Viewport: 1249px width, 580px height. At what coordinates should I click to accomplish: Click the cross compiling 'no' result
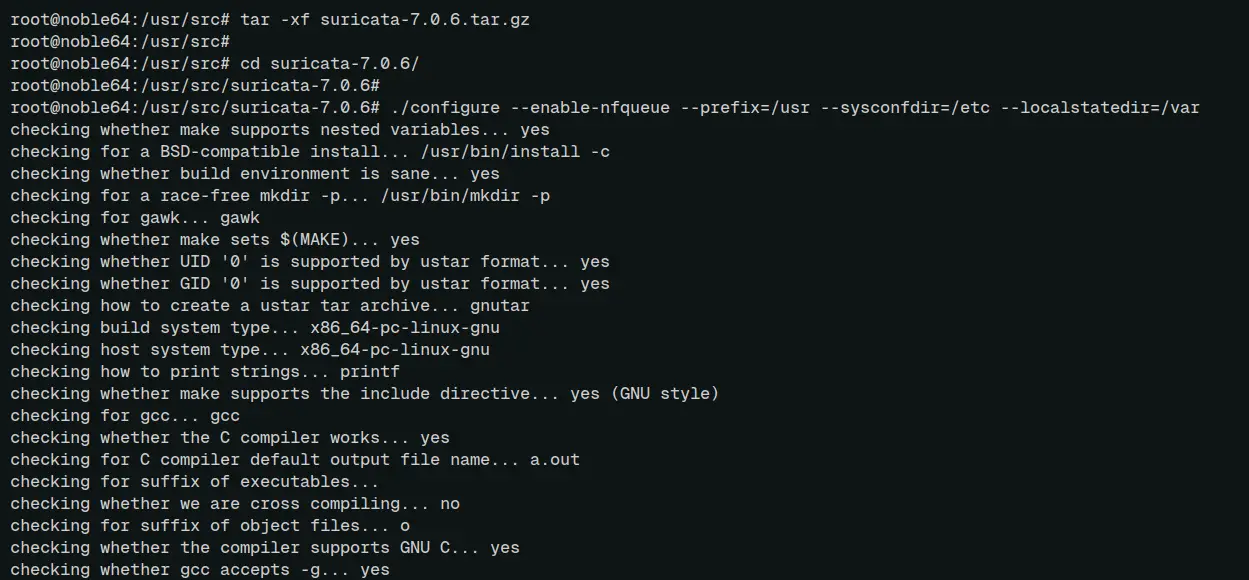[450, 504]
